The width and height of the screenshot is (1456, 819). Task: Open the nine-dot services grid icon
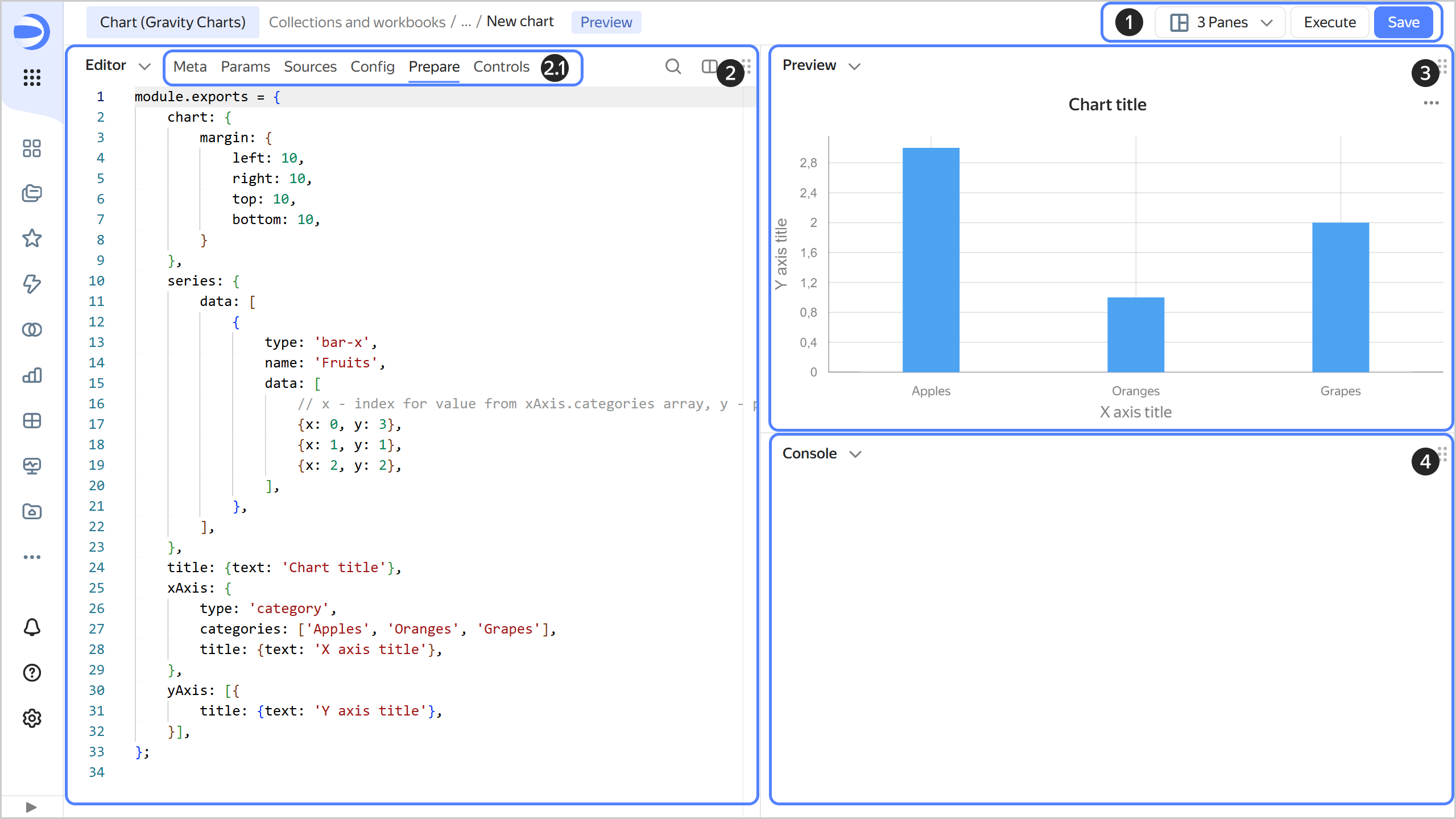[32, 77]
